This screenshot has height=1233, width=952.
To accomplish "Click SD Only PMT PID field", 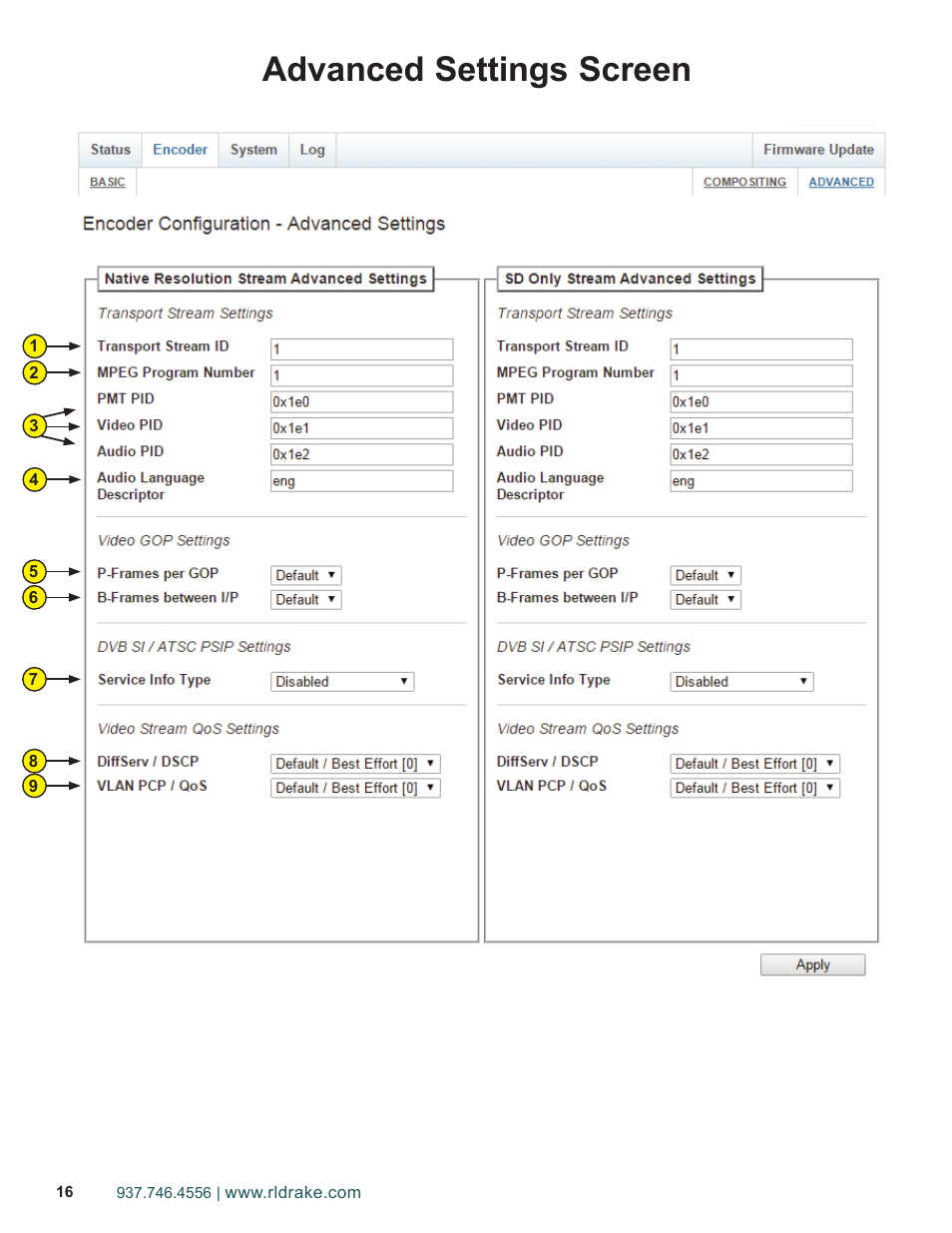I will click(761, 401).
